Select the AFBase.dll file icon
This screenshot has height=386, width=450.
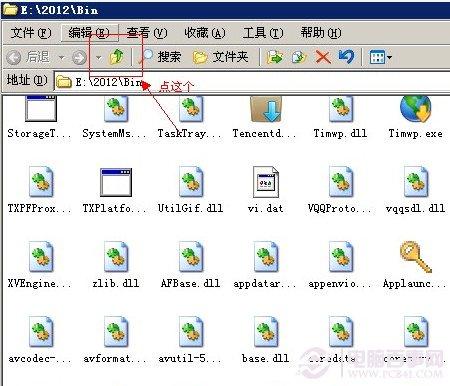click(191, 257)
